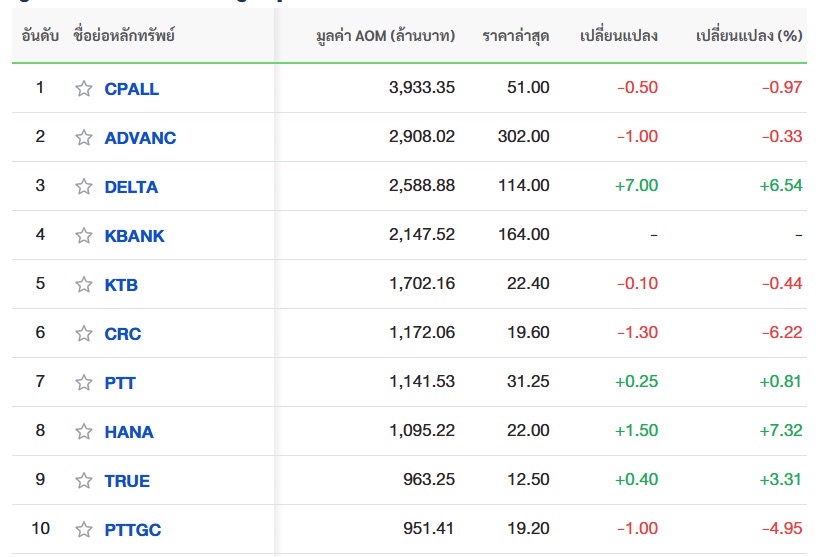
Task: Select CPALL value 3,933.35
Action: [422, 88]
